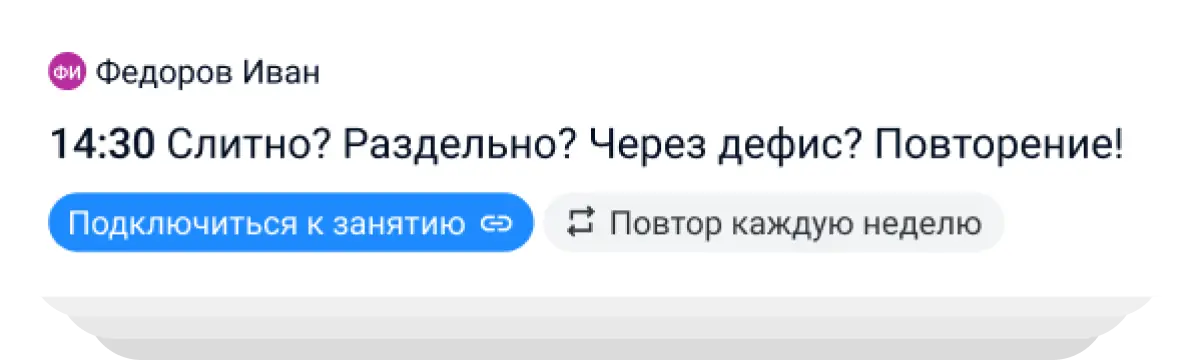Viewport: 1194px width, 360px height.
Task: Open the Повтор каждую неделю chip
Action: coord(774,222)
